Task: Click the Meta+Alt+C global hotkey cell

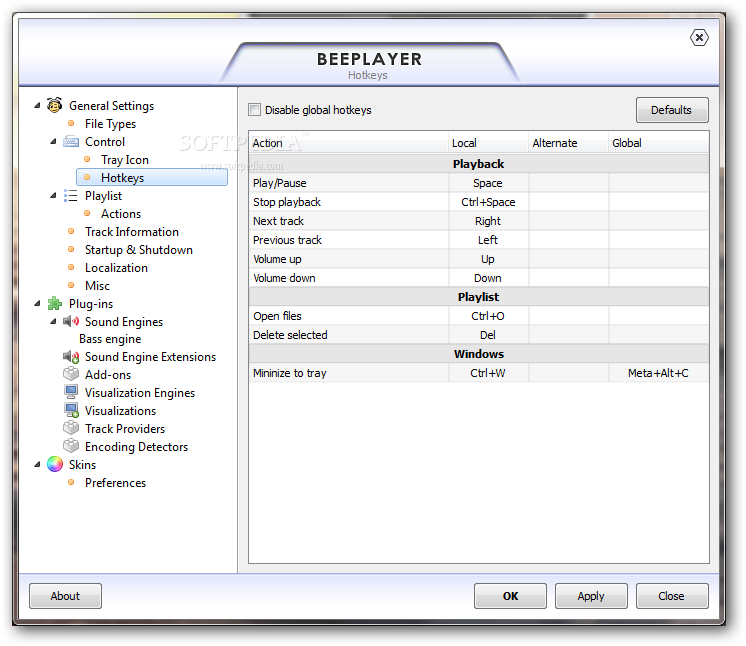Action: tap(658, 373)
